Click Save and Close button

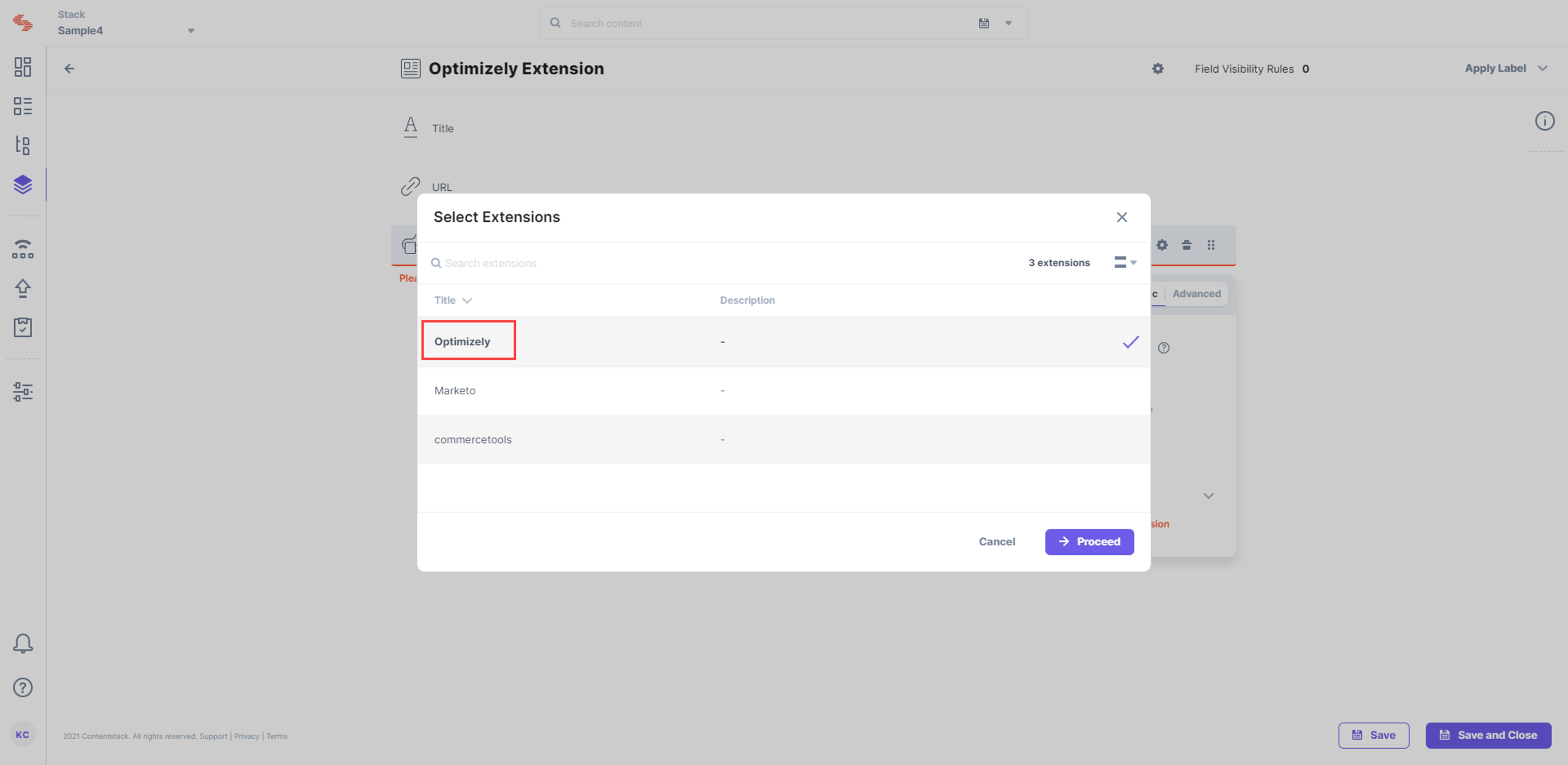(x=1488, y=735)
